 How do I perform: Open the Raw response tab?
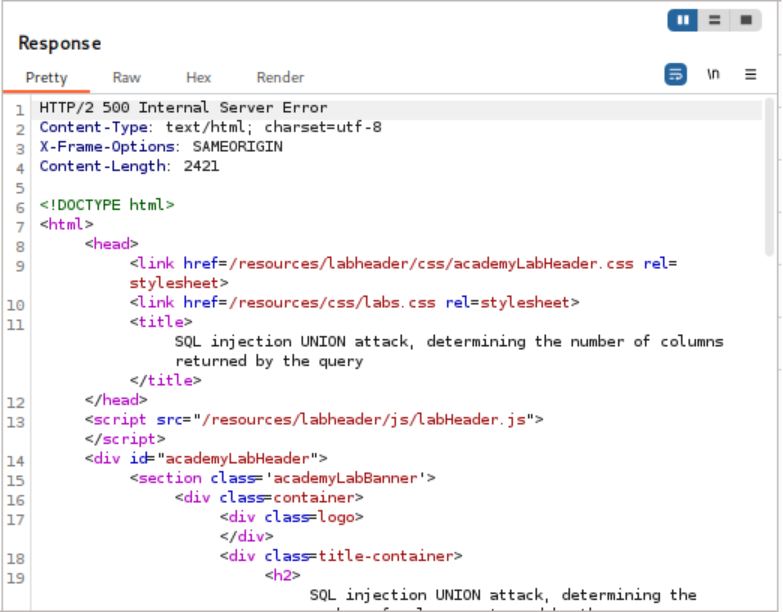click(x=126, y=78)
